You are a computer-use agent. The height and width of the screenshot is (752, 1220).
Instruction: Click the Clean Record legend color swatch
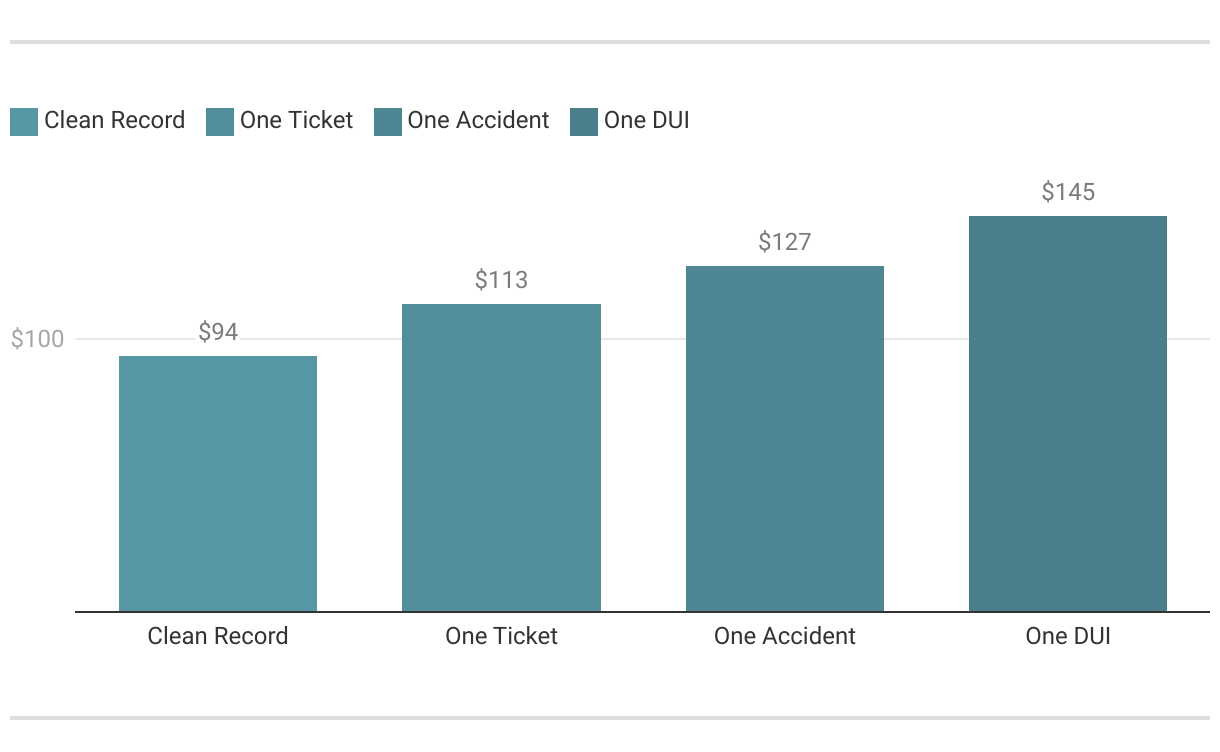24,122
